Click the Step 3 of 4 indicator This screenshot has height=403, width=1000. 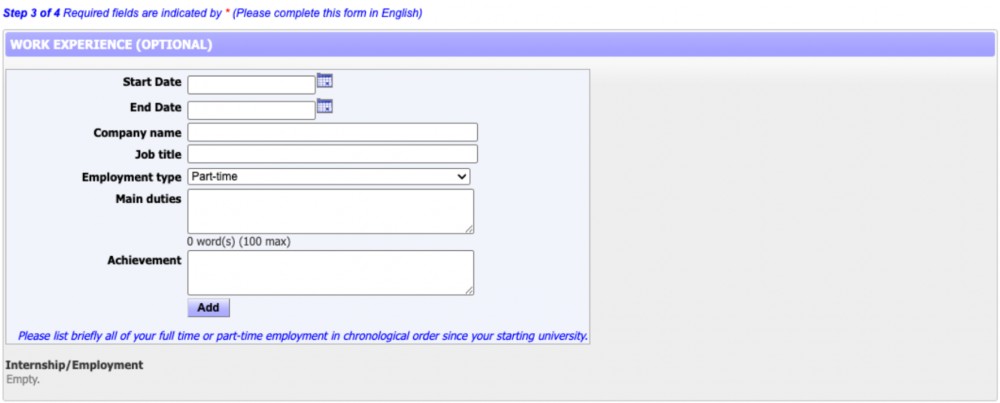32,13
